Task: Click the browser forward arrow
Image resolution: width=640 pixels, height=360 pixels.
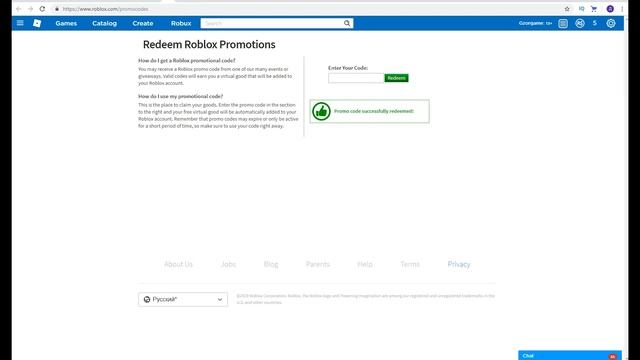Action: coord(30,9)
